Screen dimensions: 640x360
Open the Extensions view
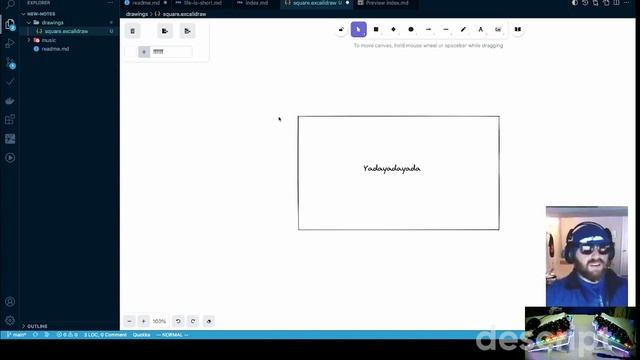pos(10,120)
